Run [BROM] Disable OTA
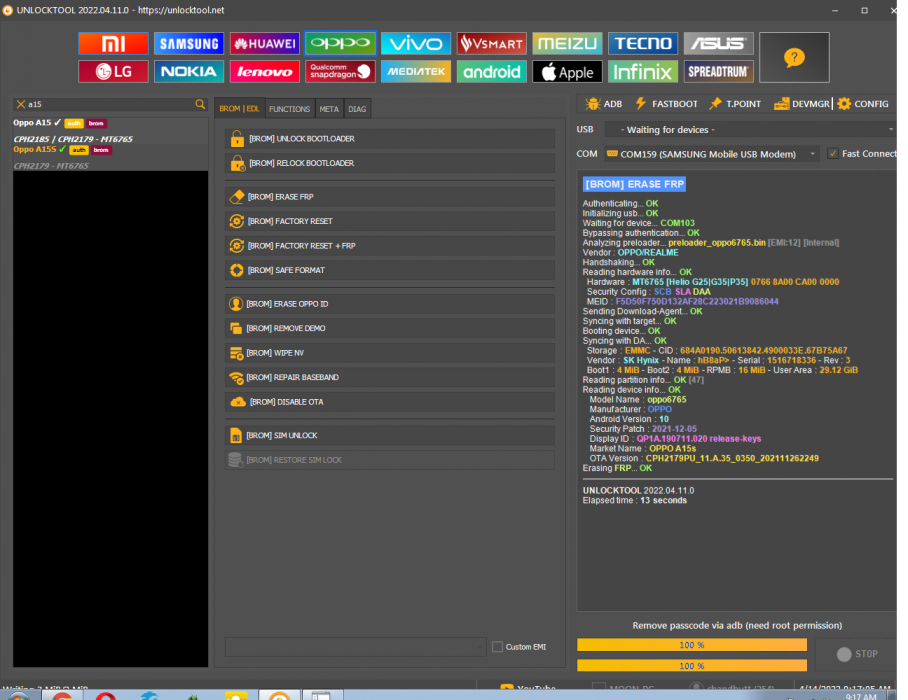908x700 pixels. (390, 402)
